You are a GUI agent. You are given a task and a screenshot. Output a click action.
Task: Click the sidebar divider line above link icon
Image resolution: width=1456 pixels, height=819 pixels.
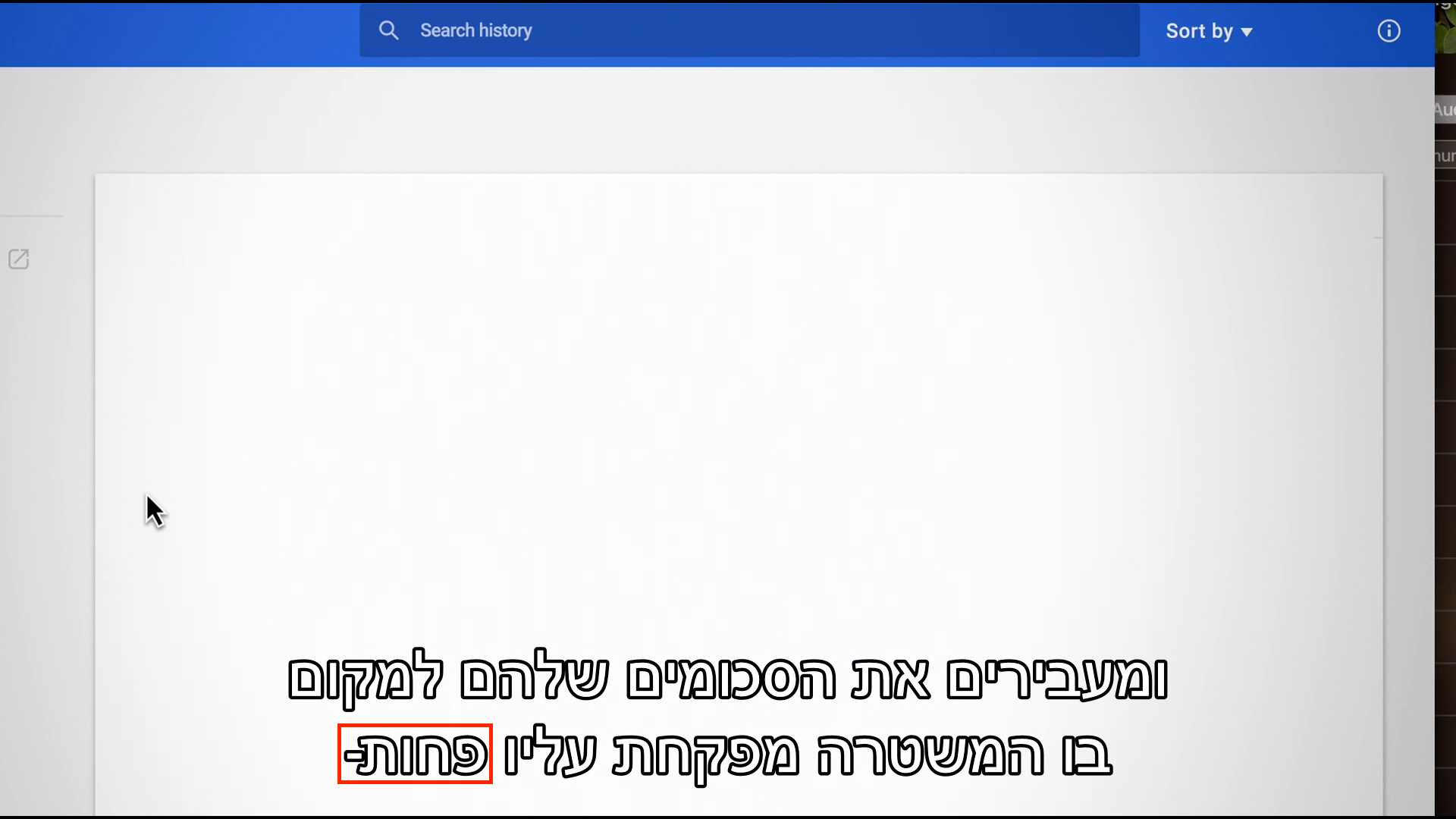pyautogui.click(x=30, y=216)
